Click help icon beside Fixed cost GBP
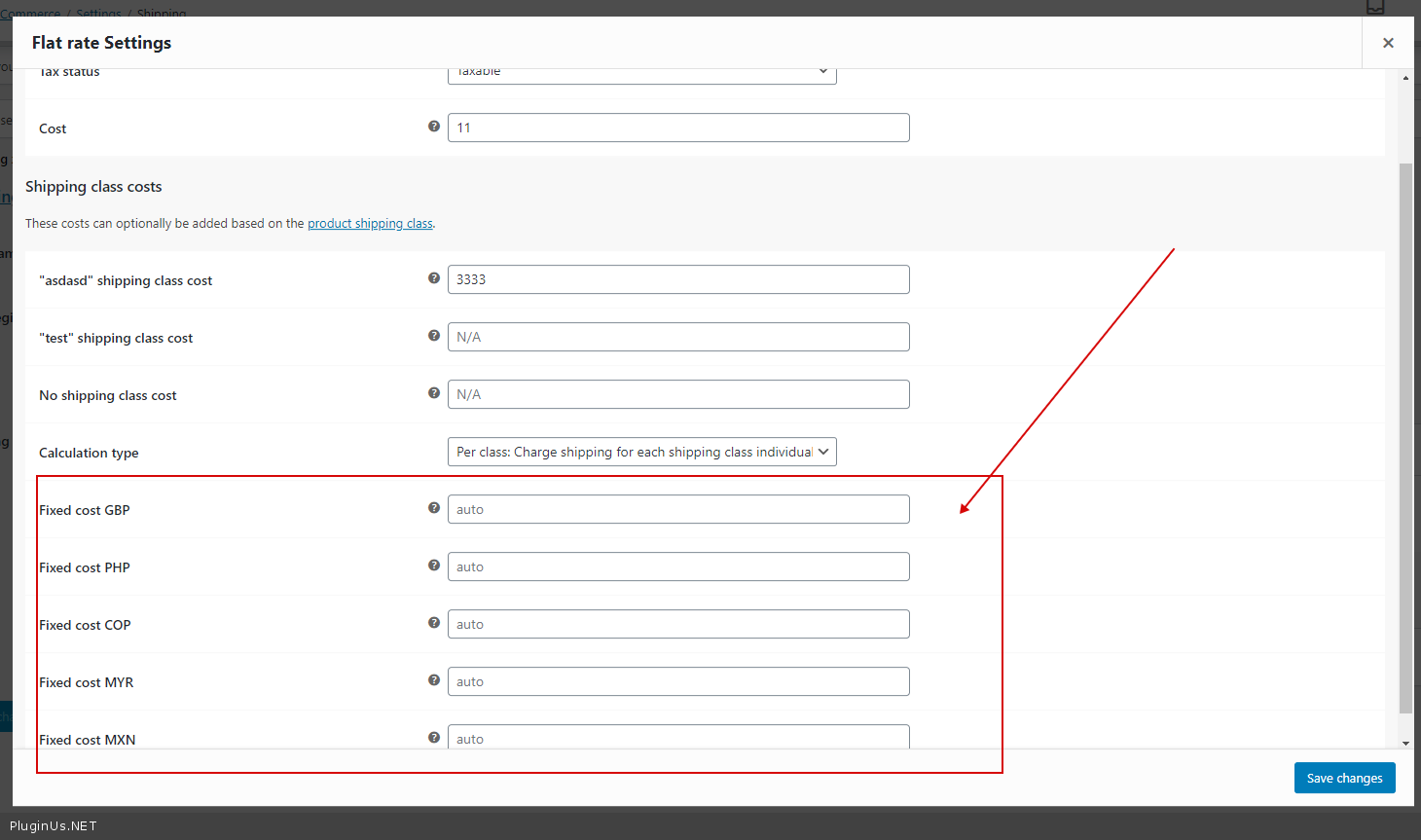 434,508
